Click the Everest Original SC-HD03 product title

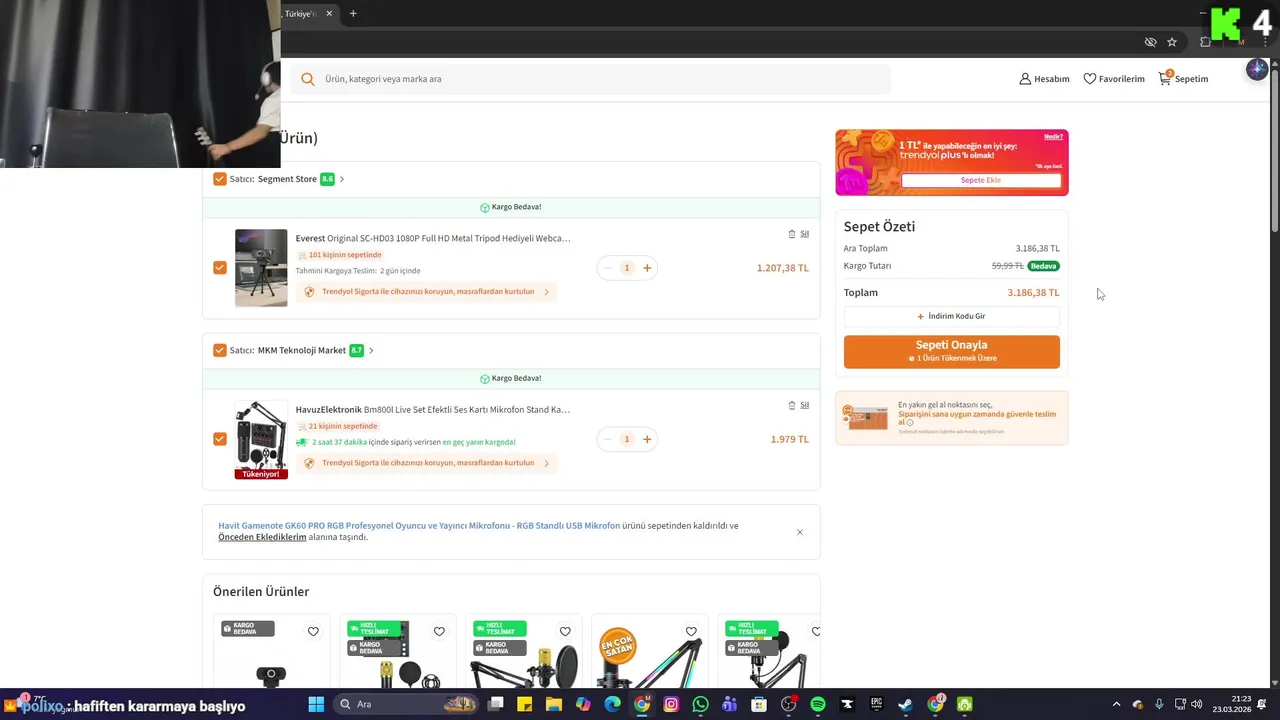point(433,238)
